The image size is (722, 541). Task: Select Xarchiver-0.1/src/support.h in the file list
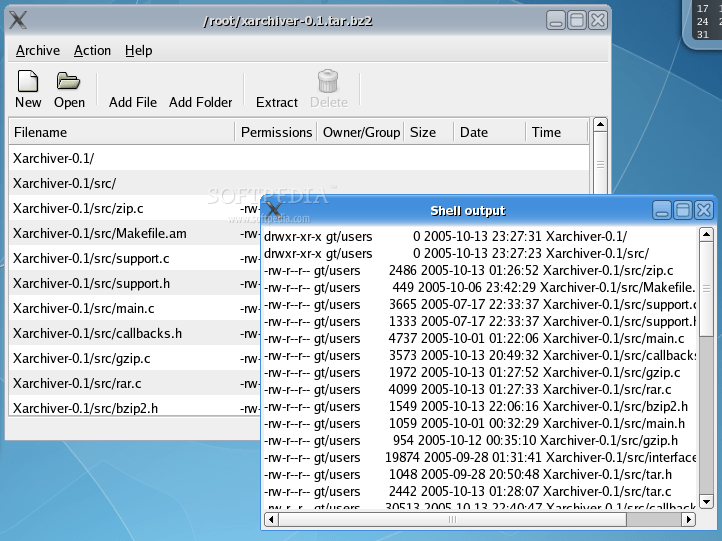(x=135, y=283)
